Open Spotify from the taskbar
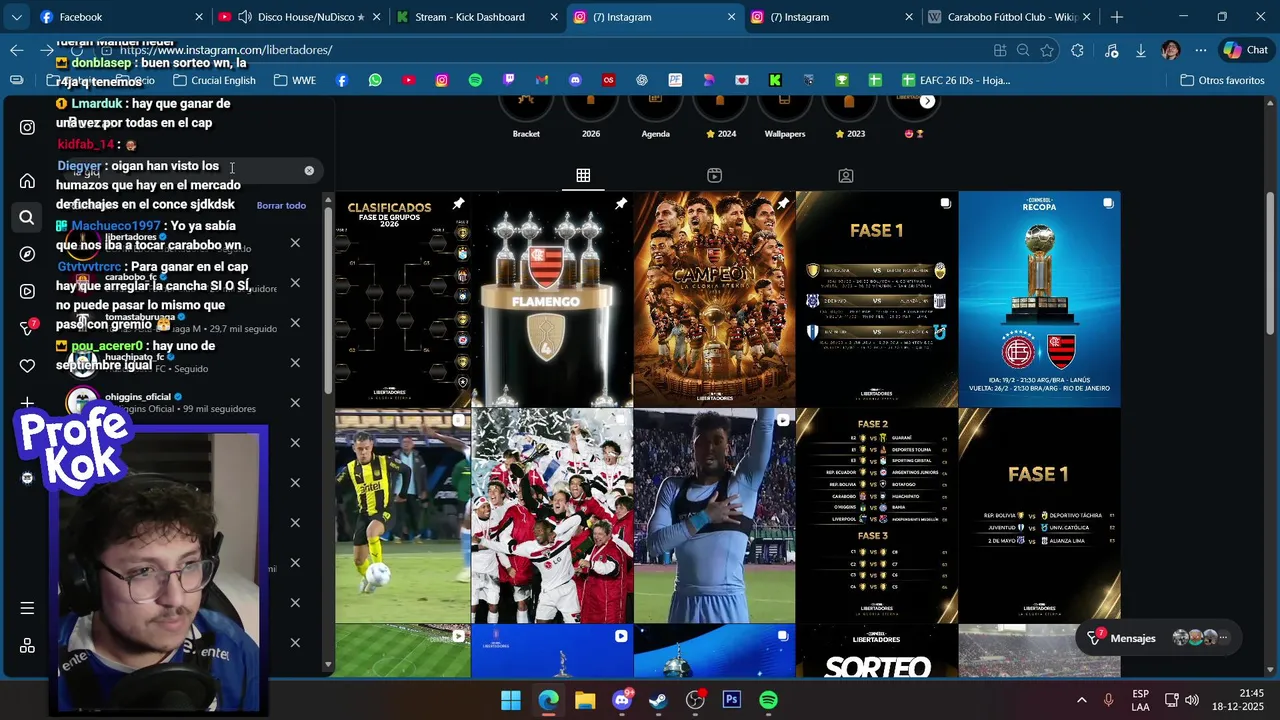The image size is (1280, 720). click(768, 700)
